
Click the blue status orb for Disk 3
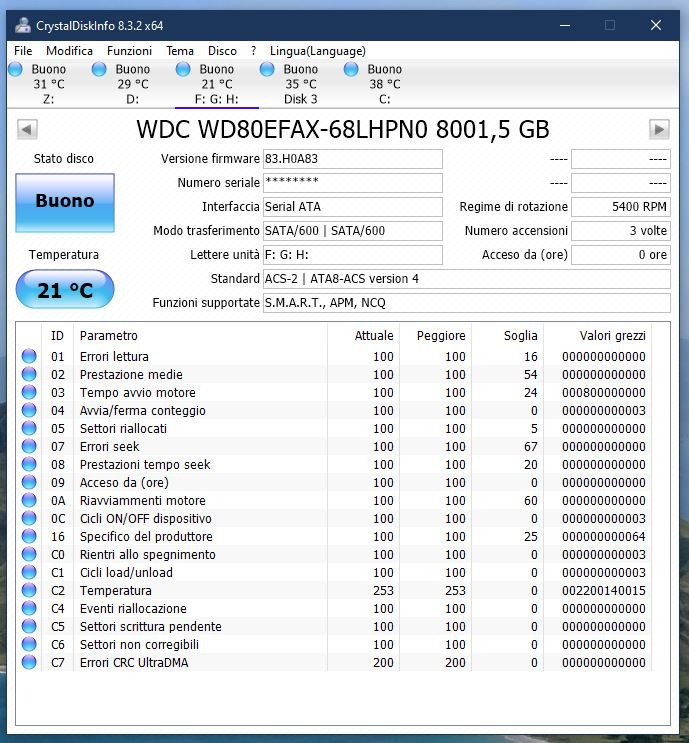coord(267,69)
